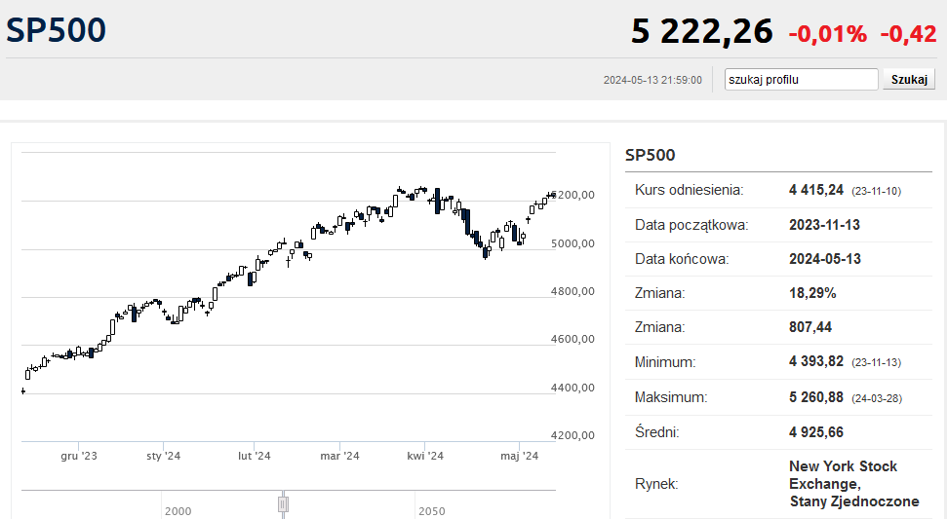Click the large SP500 page title
Viewport: 948px width, 519px height.
point(56,31)
